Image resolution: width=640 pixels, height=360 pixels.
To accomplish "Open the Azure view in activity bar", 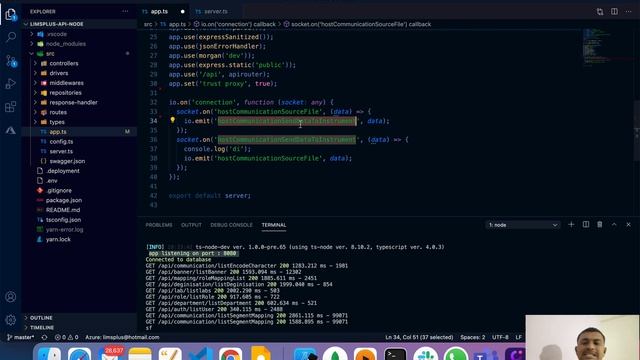I will click(11, 130).
